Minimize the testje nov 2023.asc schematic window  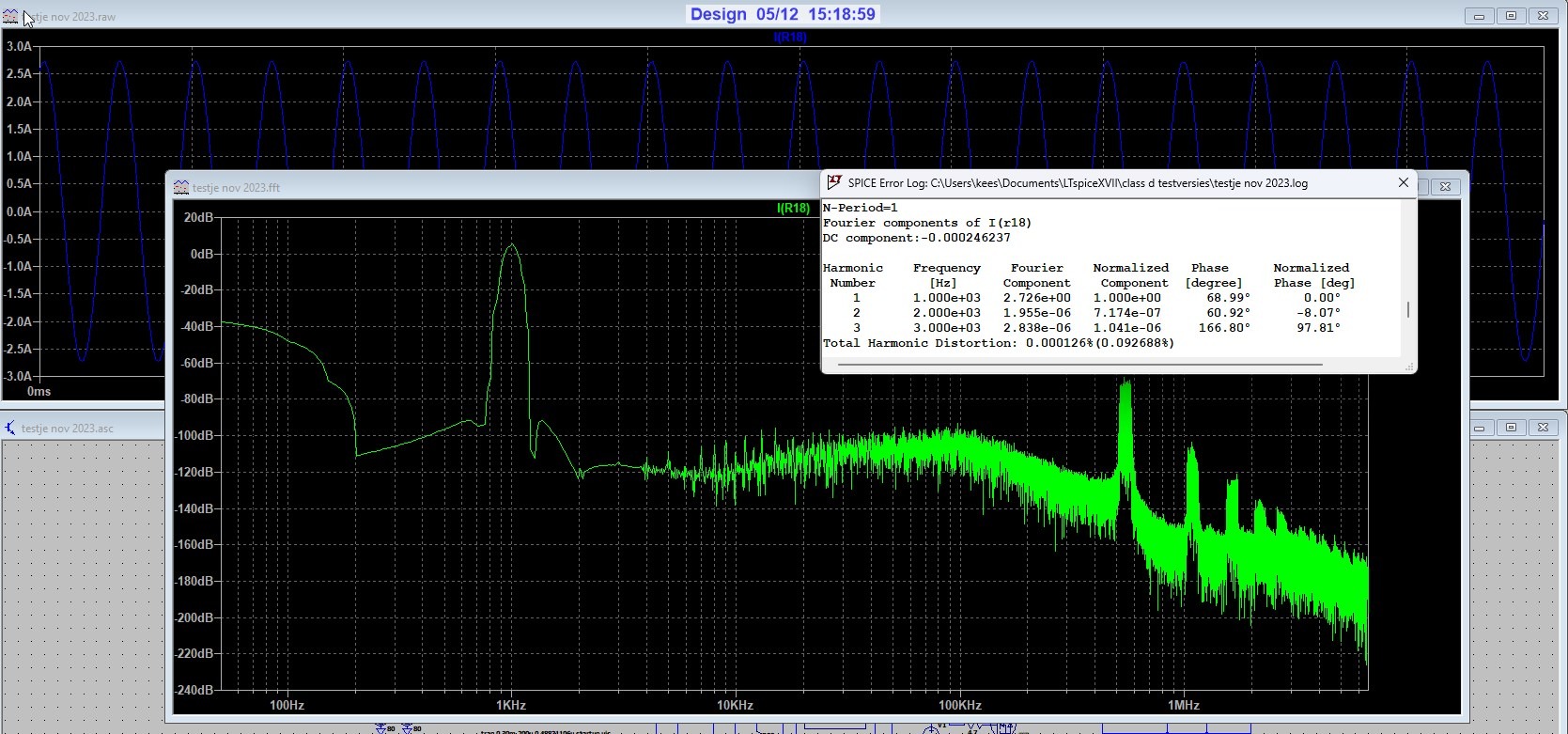pos(1479,428)
